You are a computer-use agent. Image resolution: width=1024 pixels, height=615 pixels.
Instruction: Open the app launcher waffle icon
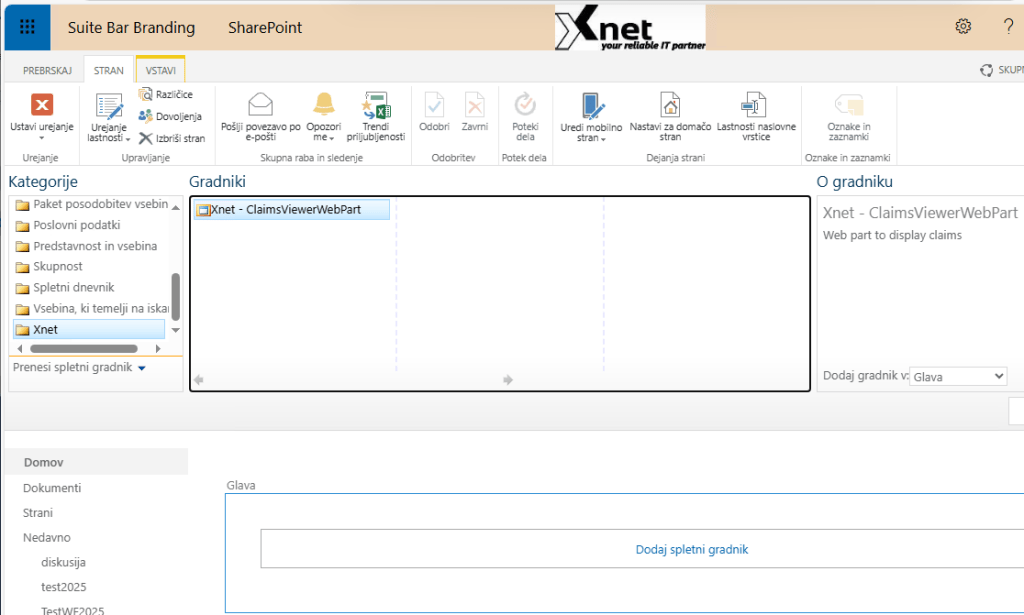27,26
